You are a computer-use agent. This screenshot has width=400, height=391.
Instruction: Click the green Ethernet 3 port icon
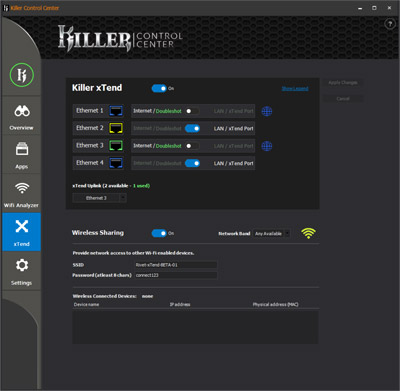pyautogui.click(x=116, y=145)
